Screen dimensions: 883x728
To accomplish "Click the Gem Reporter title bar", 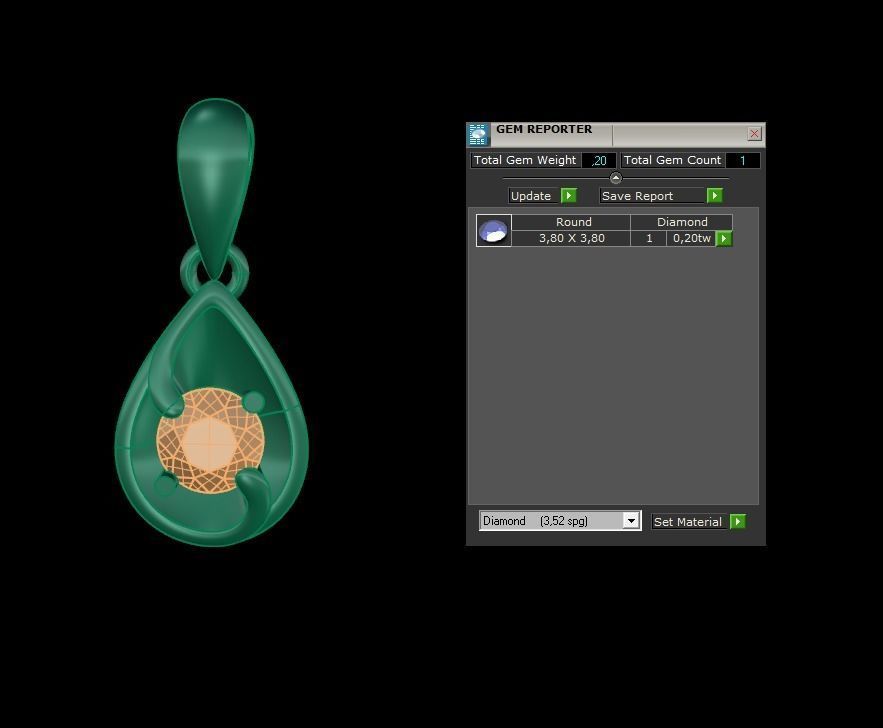I will 617,133.
